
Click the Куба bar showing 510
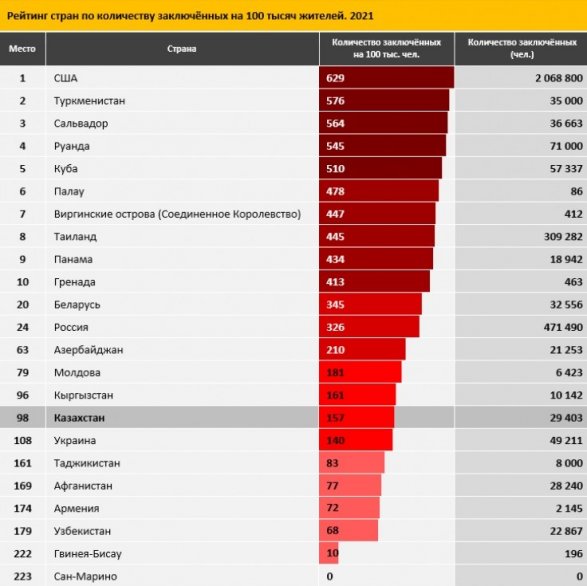(380, 168)
